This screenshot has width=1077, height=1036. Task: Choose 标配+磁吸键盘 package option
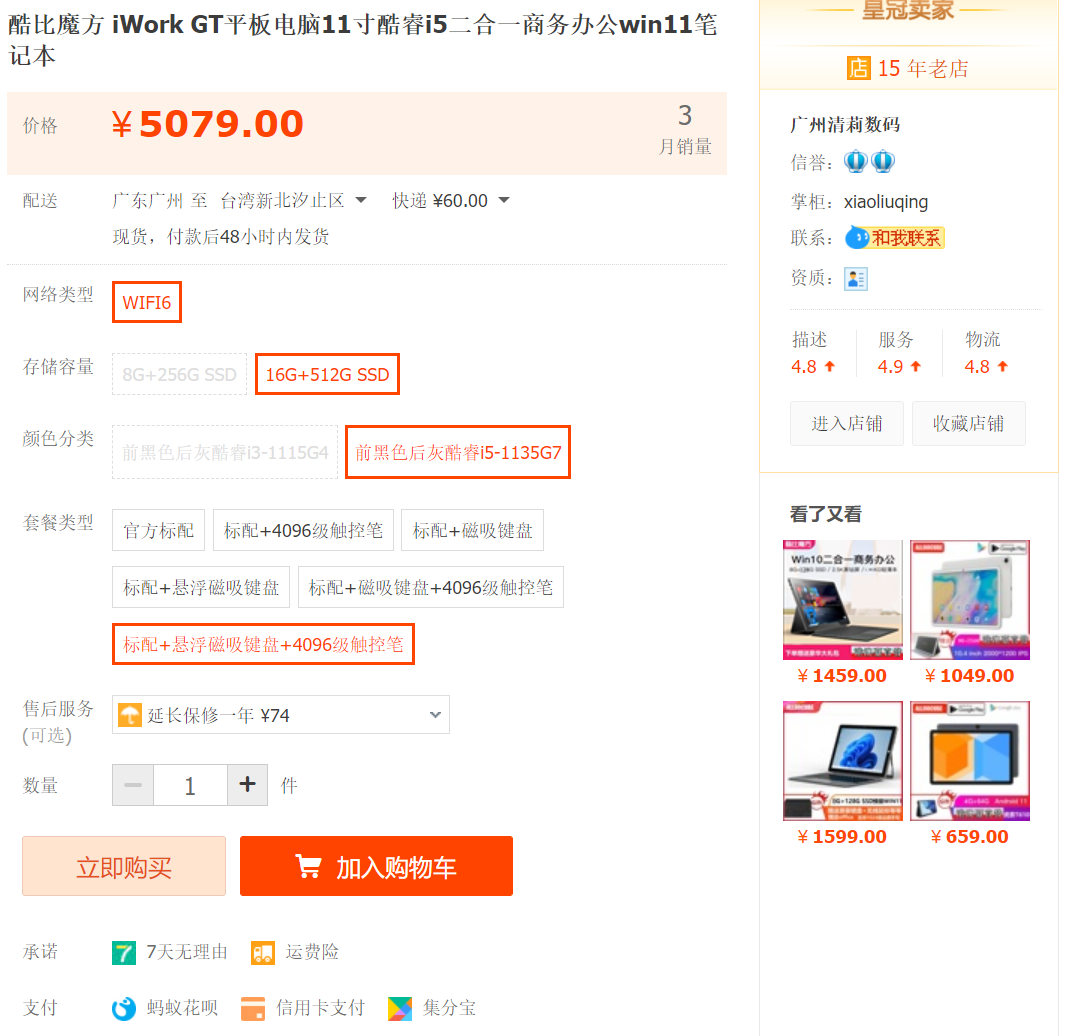click(472, 530)
